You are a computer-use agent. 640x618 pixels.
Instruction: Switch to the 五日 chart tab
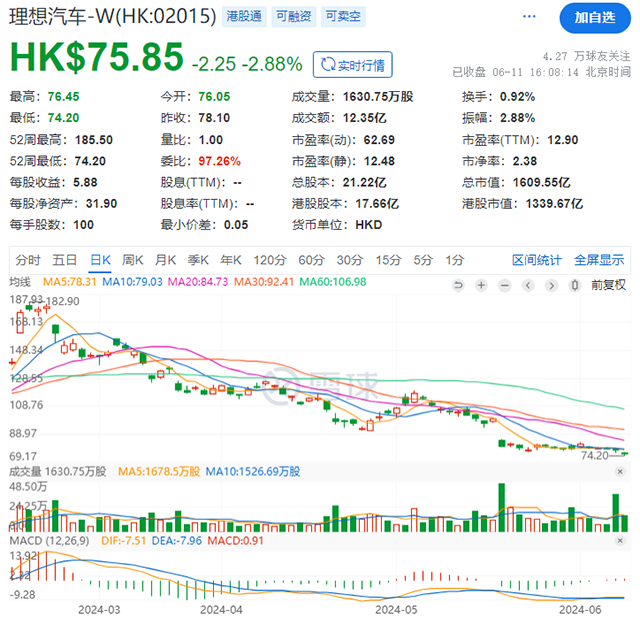64,260
